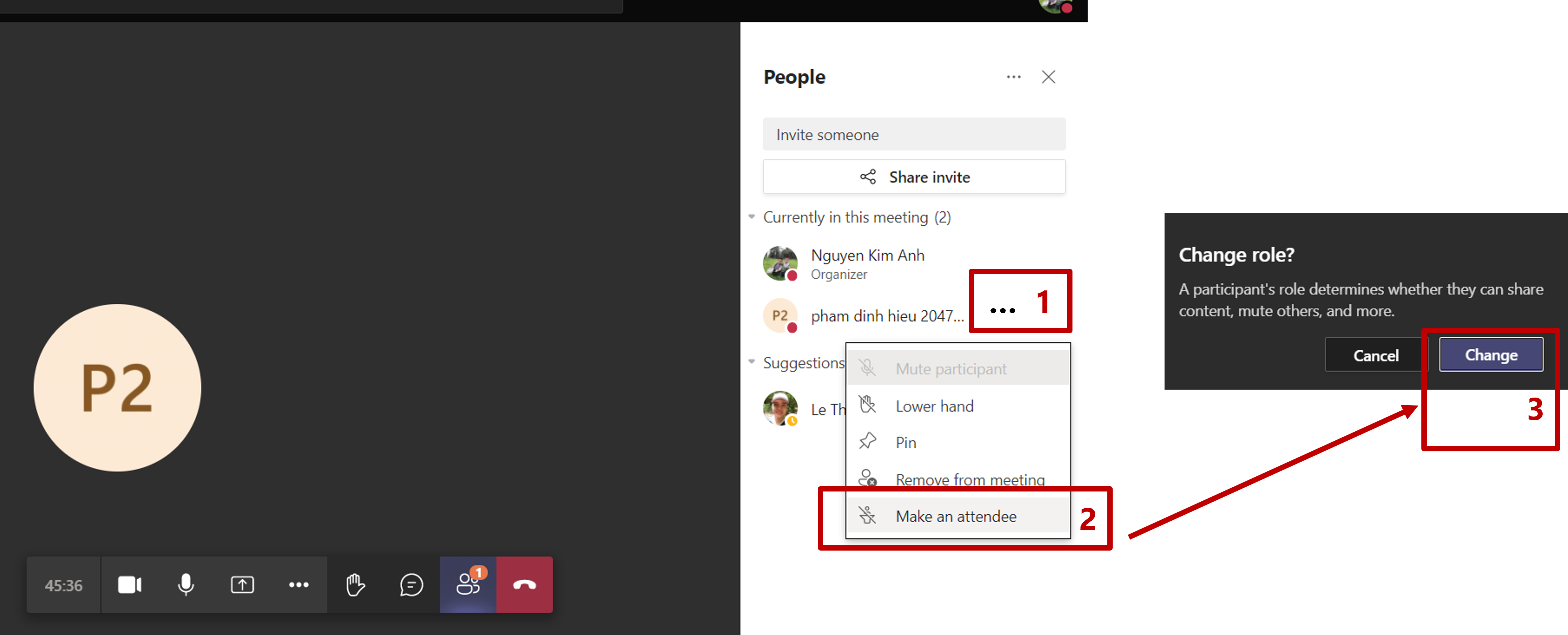The image size is (1568, 635).
Task: Open People panel more options
Action: point(1013,76)
